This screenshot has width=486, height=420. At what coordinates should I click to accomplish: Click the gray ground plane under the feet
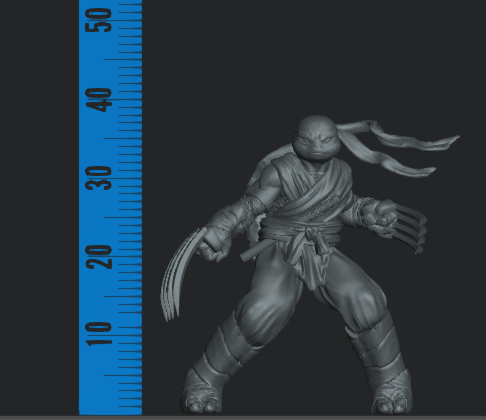(243, 418)
